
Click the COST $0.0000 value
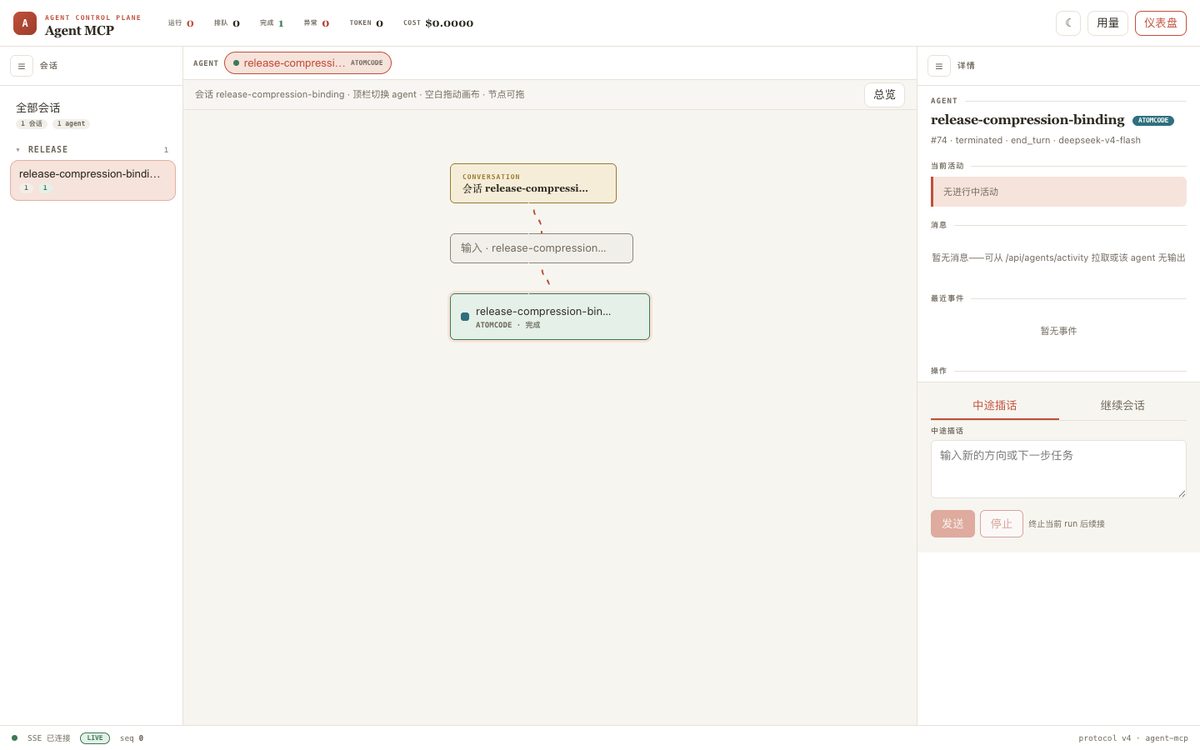pyautogui.click(x=449, y=23)
